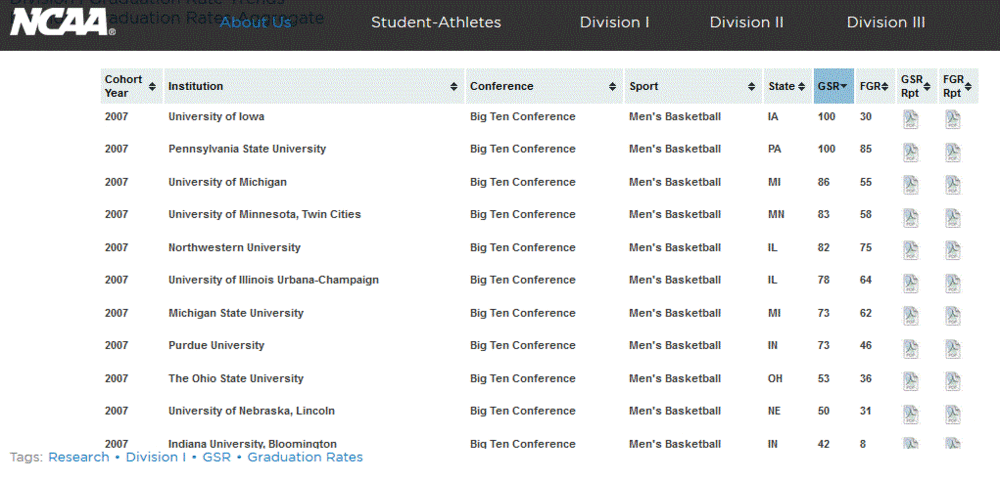Screen dimensions: 1000x480
Task: Sort table by Conference column
Action: point(543,86)
